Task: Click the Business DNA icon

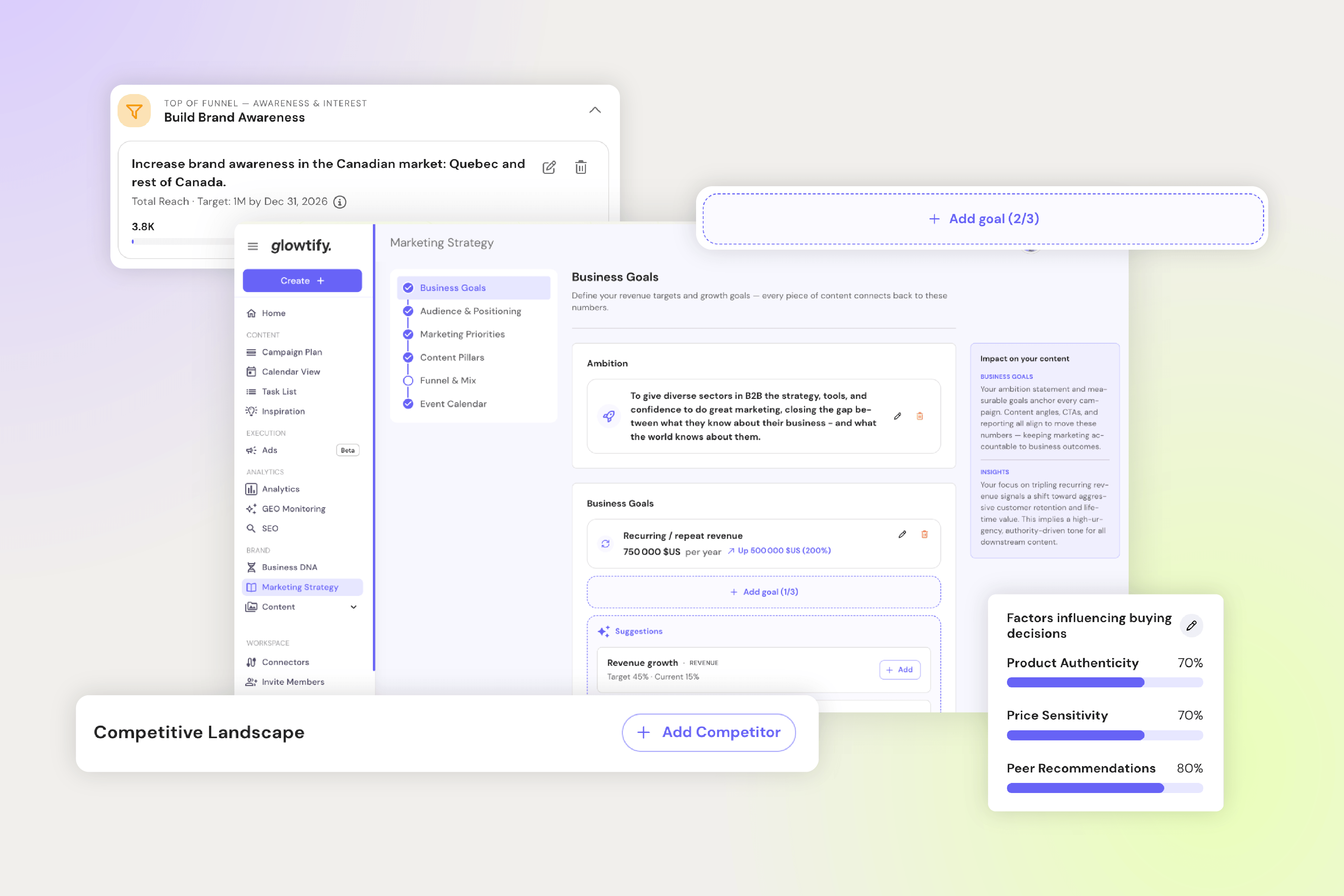Action: pos(251,568)
